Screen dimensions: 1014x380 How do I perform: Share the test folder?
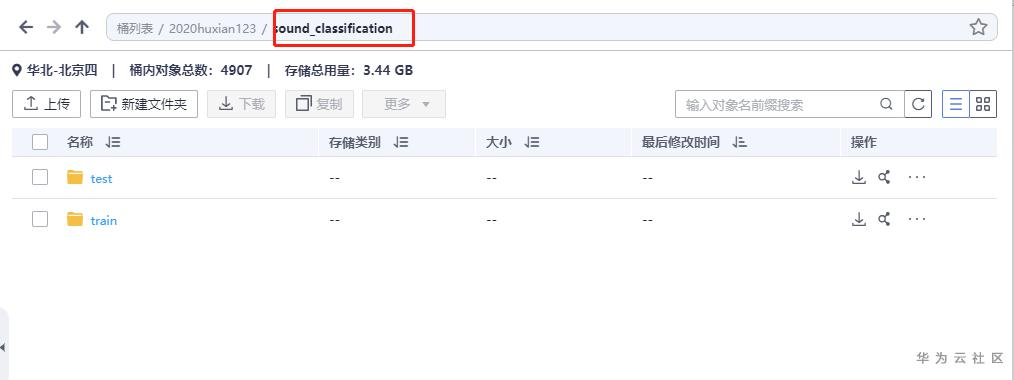[x=884, y=177]
